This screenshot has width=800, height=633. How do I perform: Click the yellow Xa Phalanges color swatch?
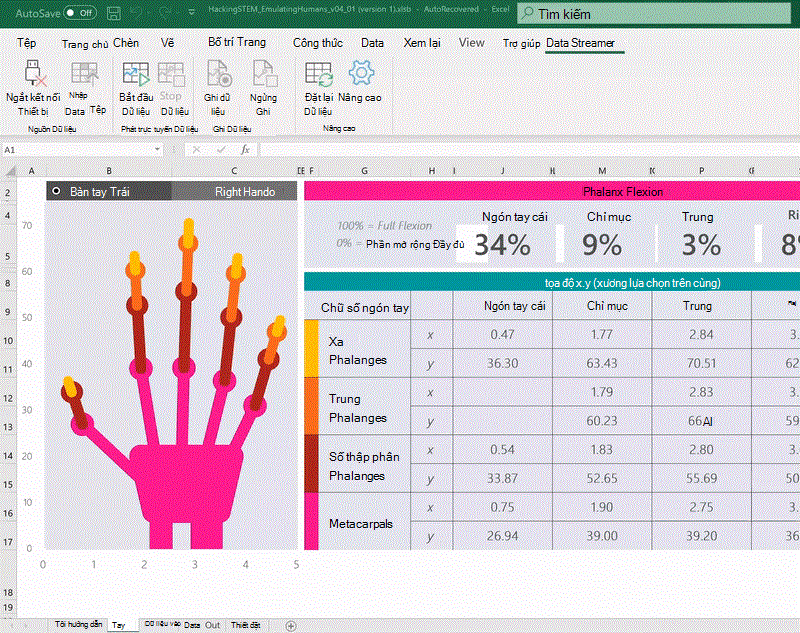[x=311, y=348]
